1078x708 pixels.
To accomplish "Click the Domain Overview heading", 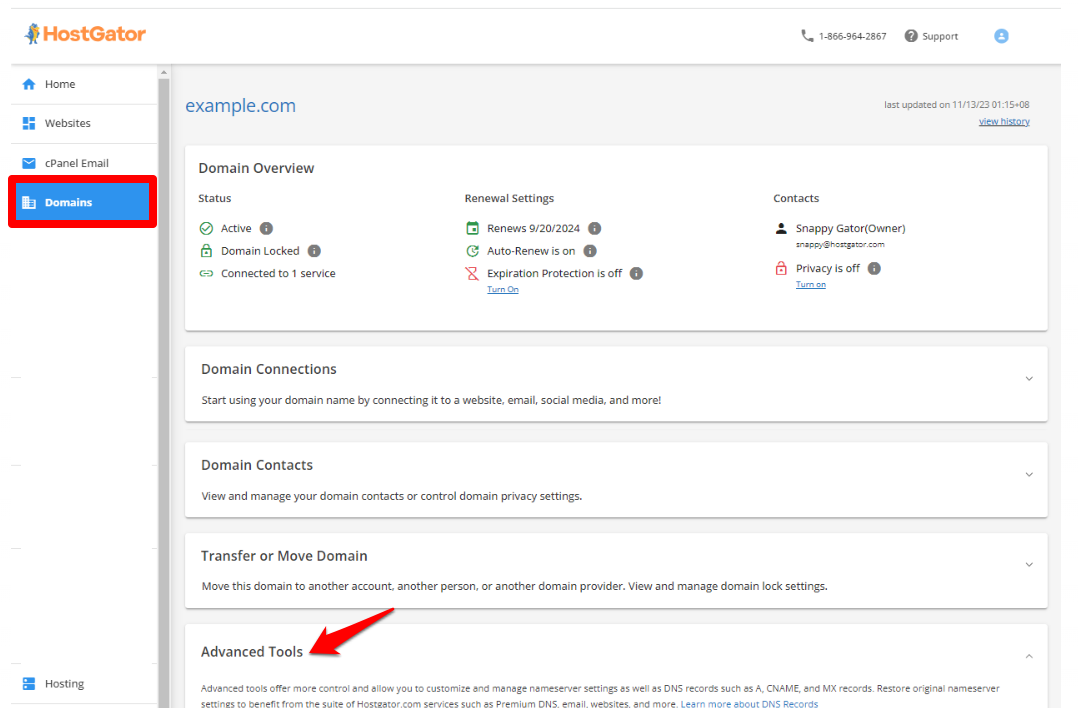I will click(x=256, y=168).
